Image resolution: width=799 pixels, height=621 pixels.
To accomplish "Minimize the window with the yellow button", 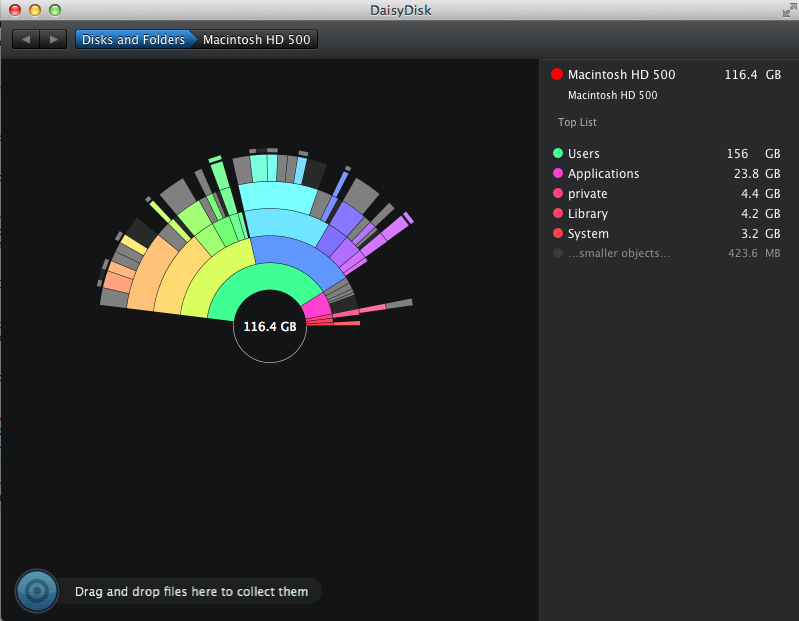I will [x=35, y=10].
